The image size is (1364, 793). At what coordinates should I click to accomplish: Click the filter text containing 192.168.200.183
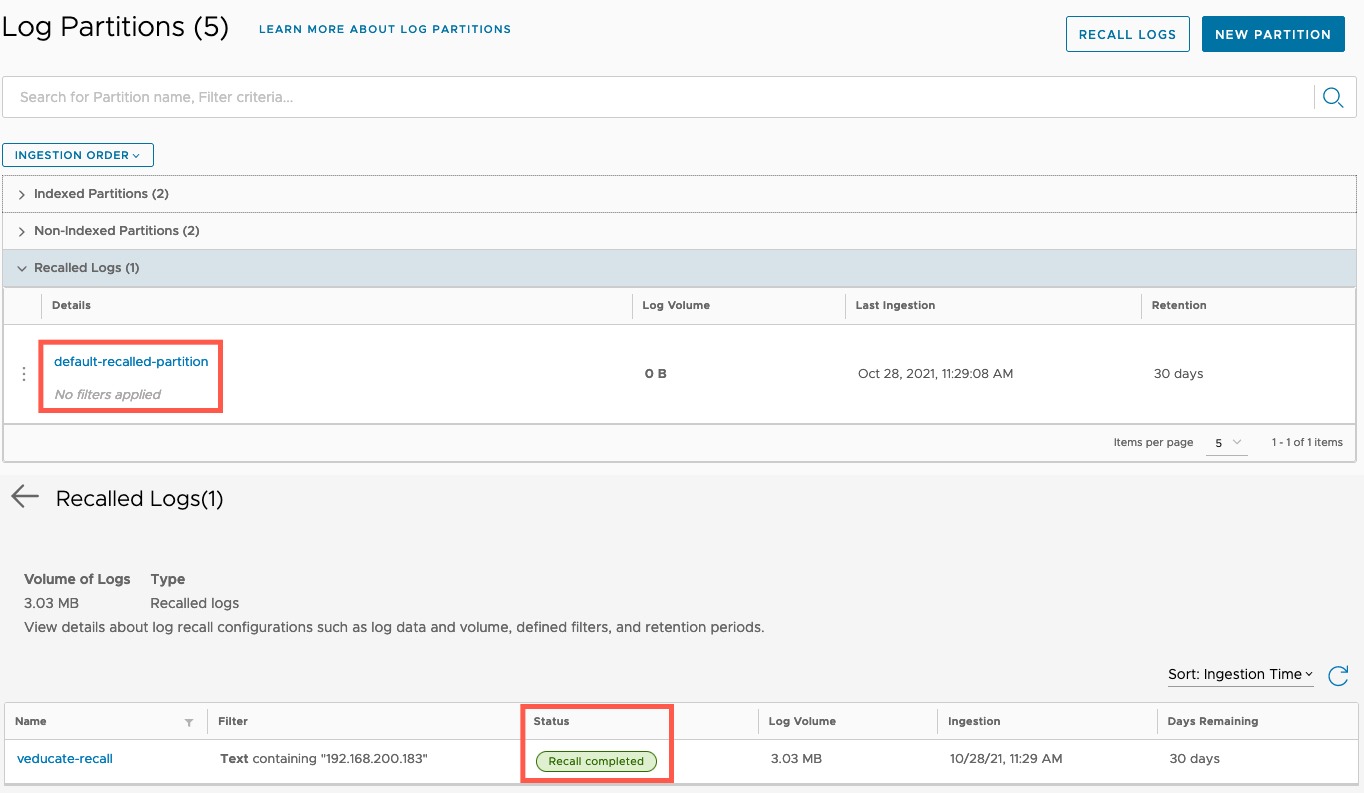pos(324,759)
